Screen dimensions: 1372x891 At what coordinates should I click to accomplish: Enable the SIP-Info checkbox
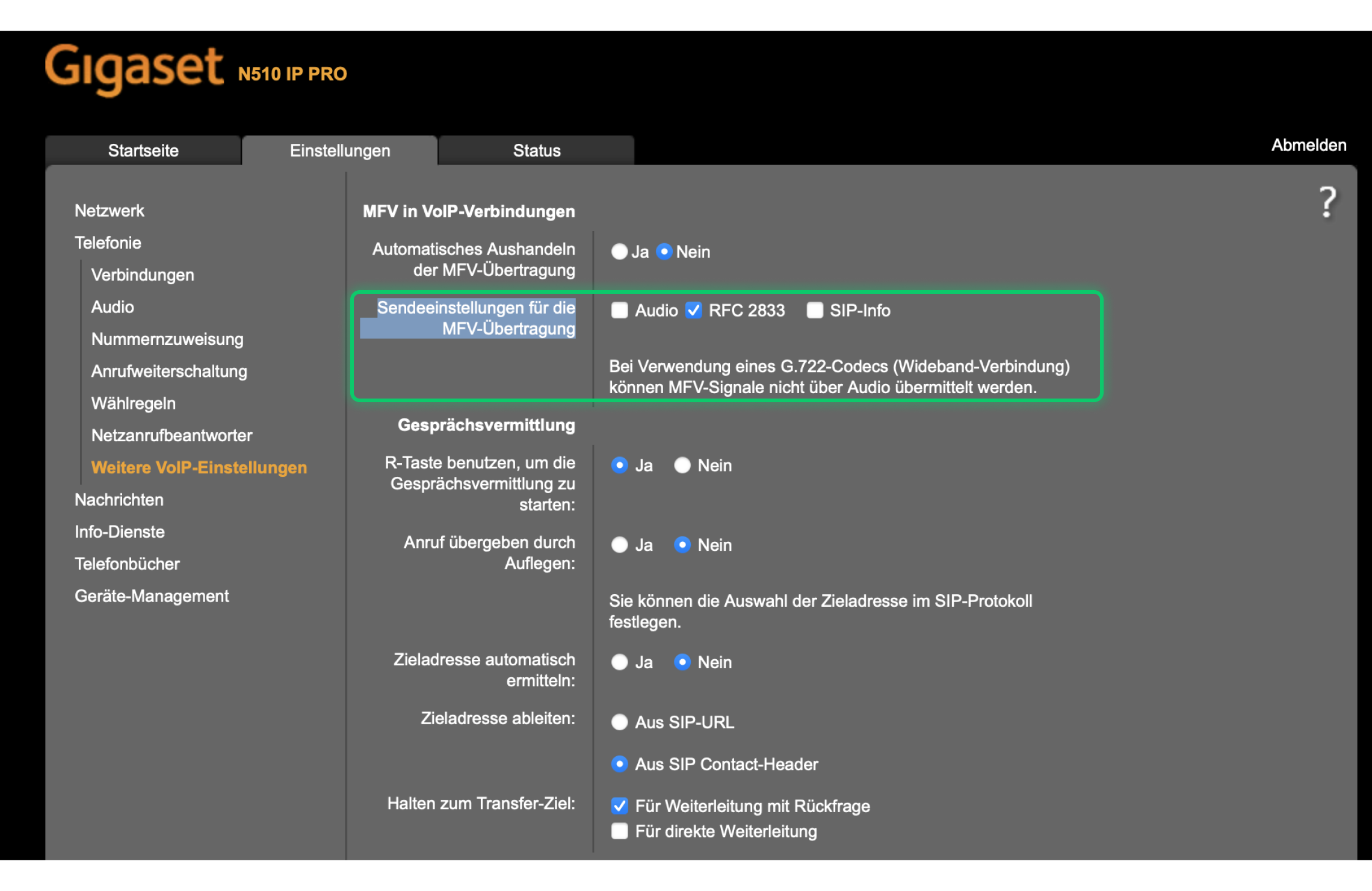click(x=815, y=311)
